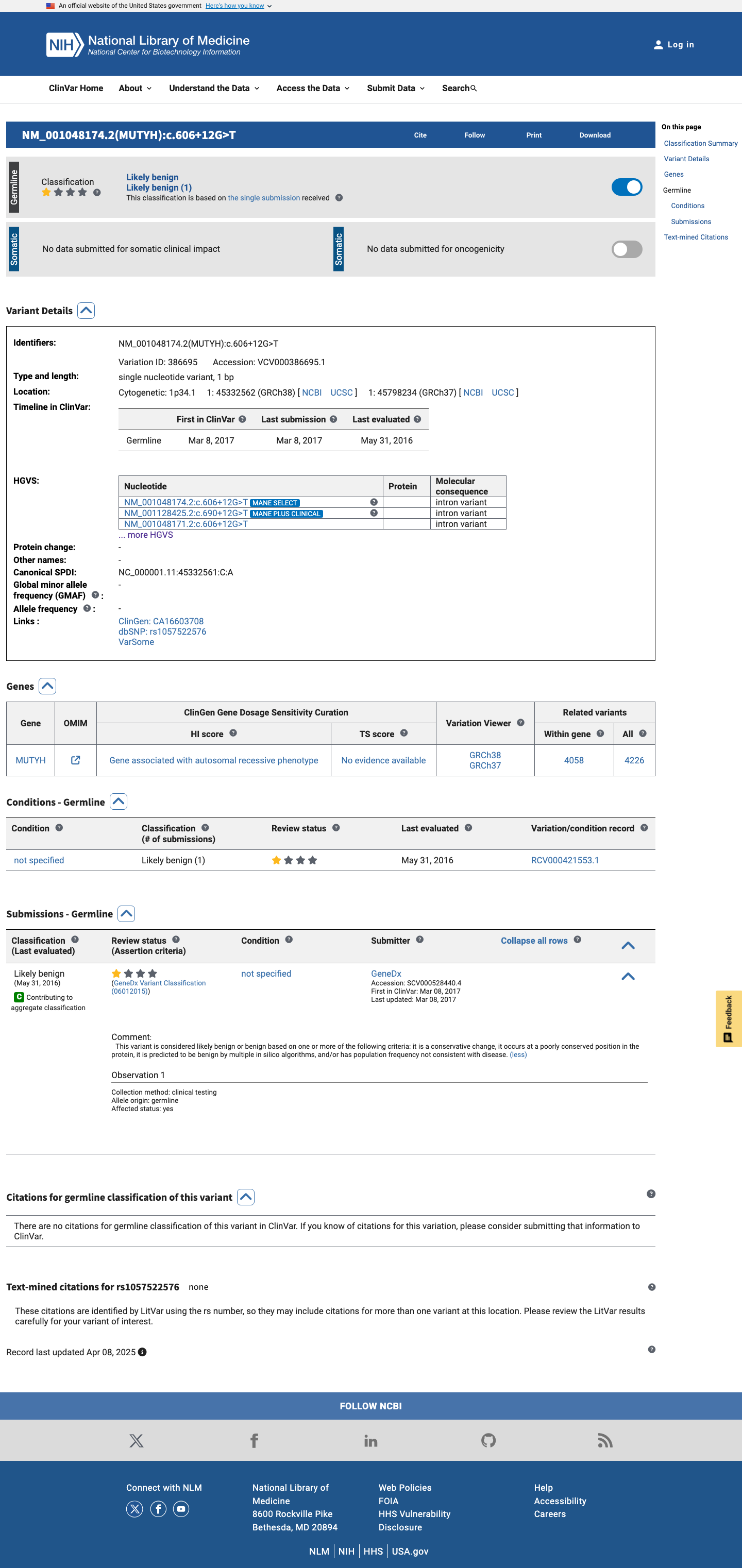Collapse the Conditions - Germline section

[x=118, y=802]
